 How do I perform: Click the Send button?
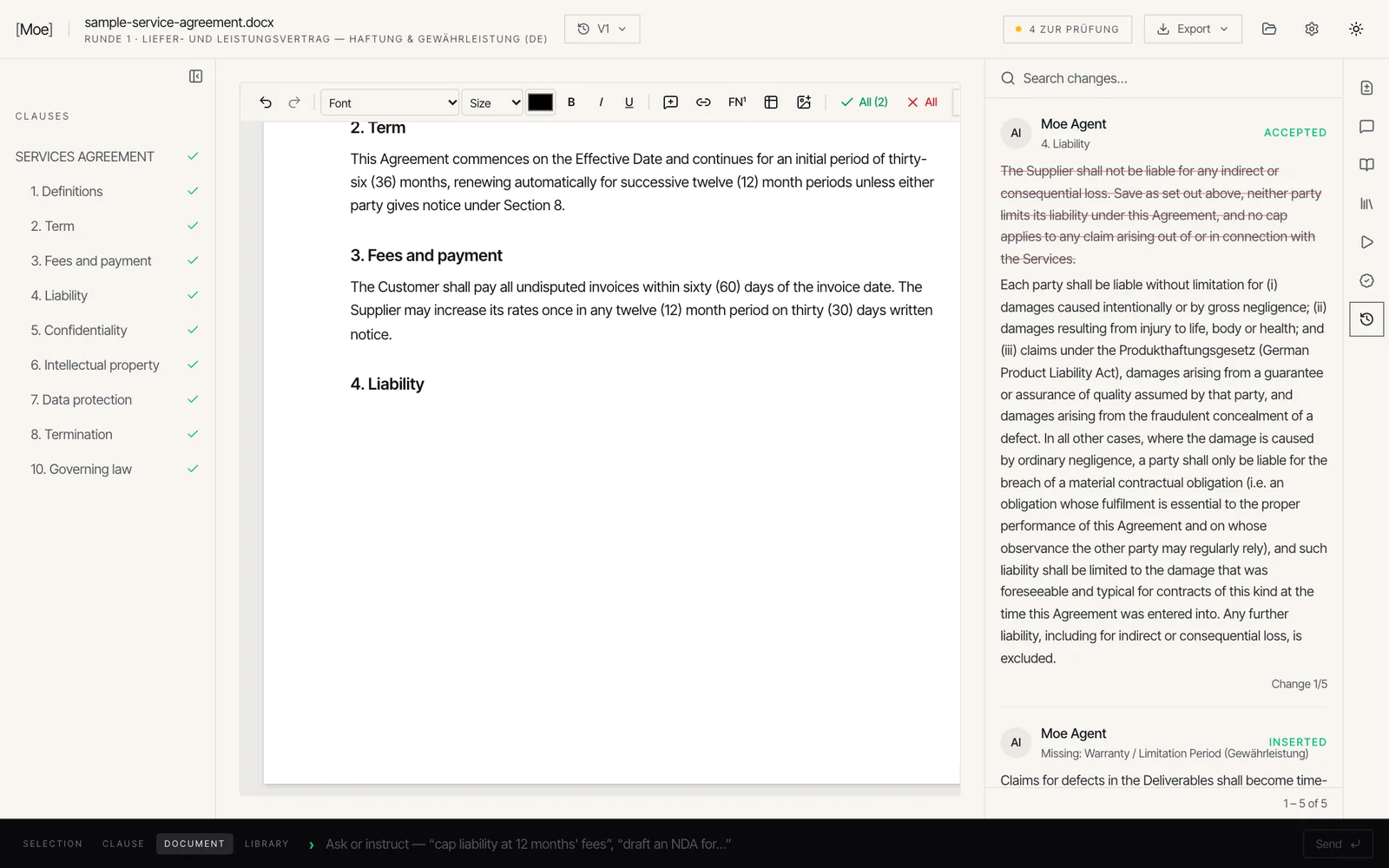coord(1338,844)
